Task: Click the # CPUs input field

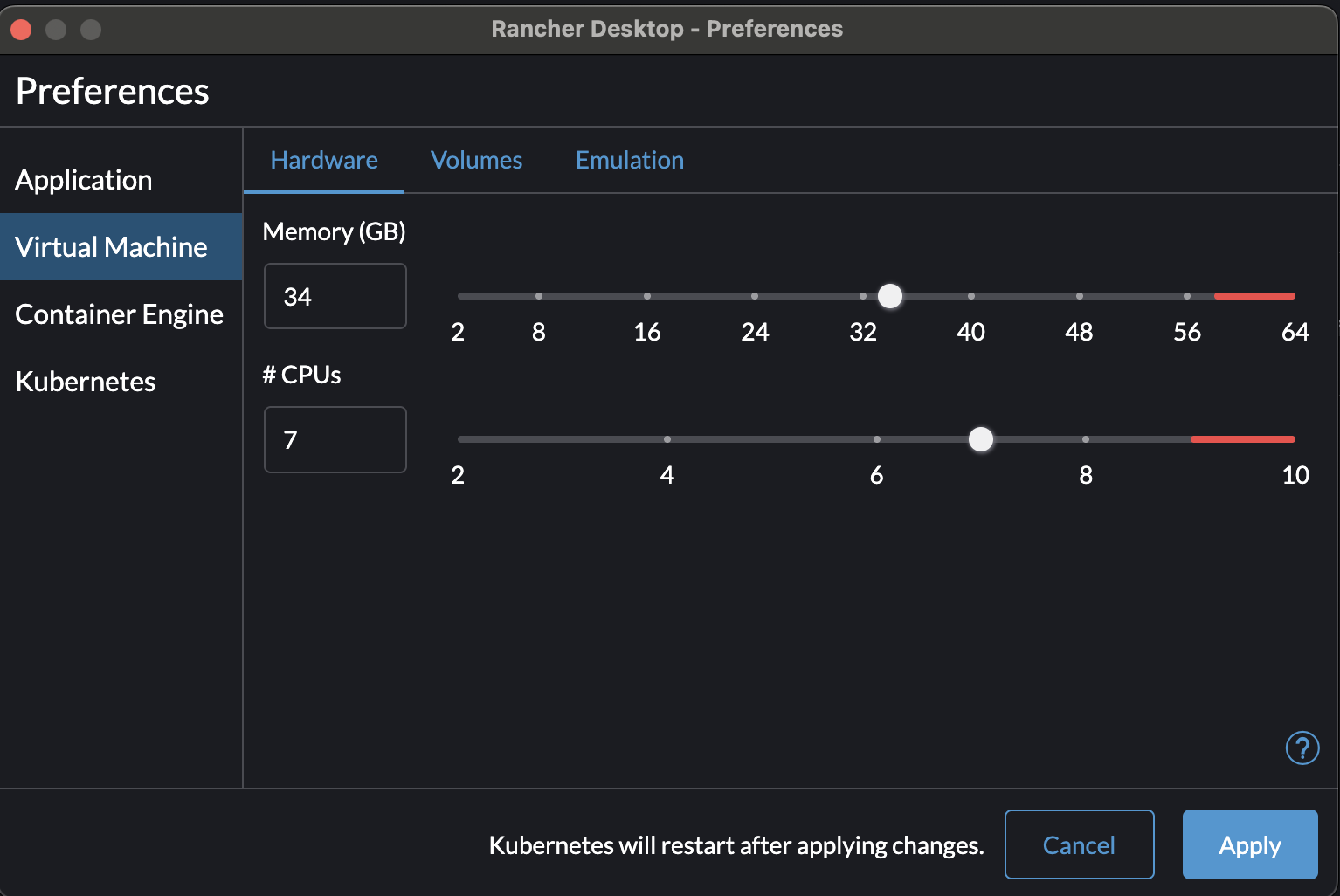Action: (x=335, y=440)
